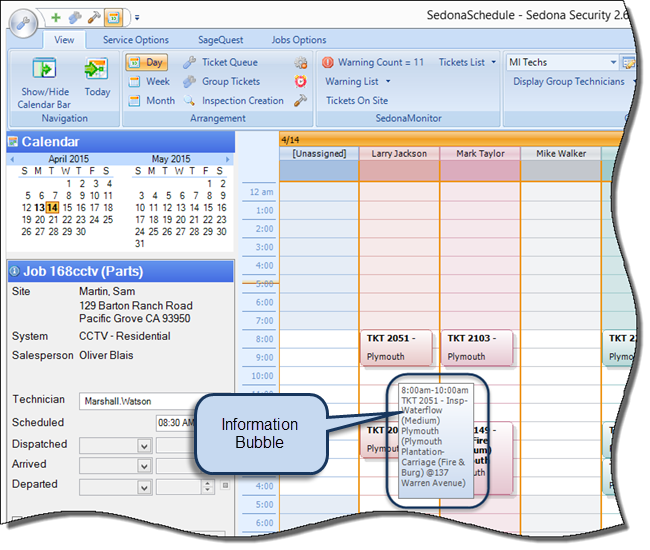Switch to Week arrangement view

point(149,82)
